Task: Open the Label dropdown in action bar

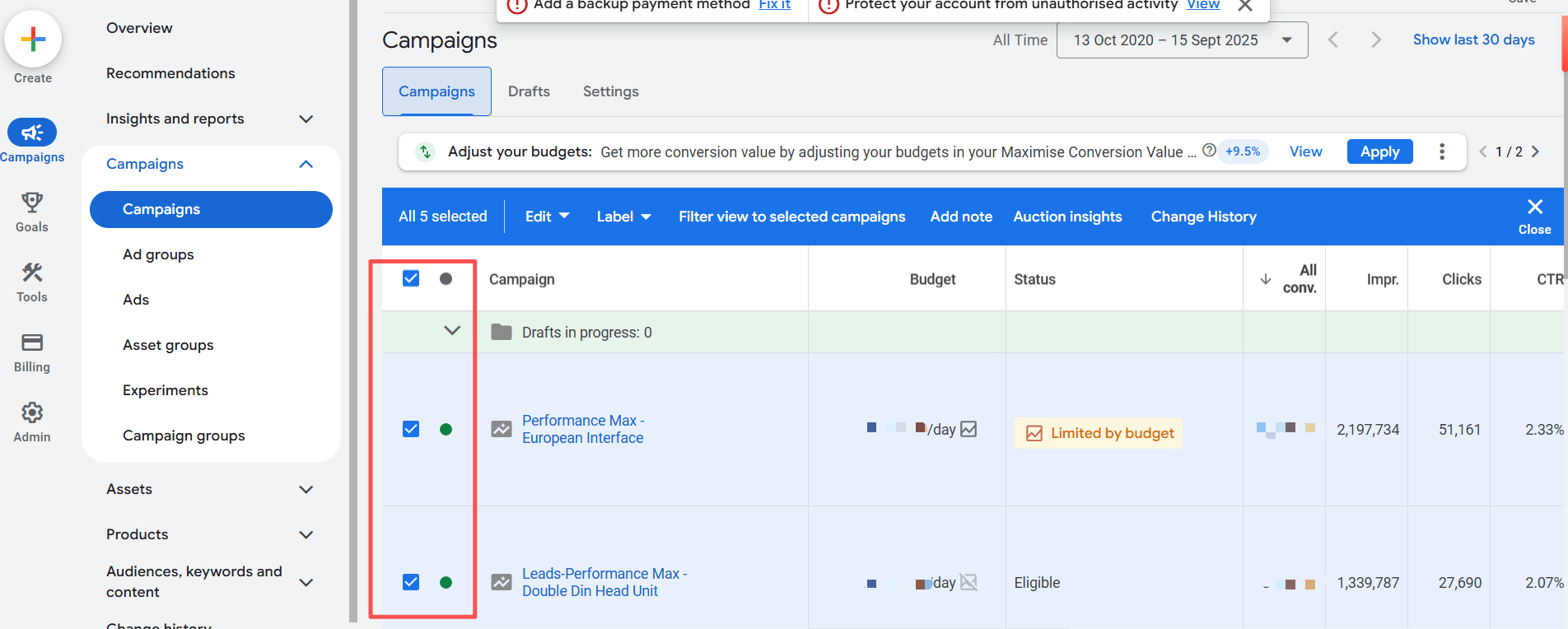Action: click(623, 217)
